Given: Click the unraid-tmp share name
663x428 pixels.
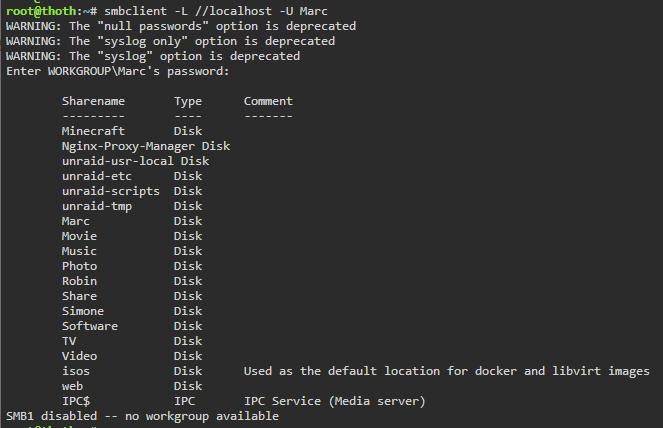Looking at the screenshot, I should coord(97,206).
